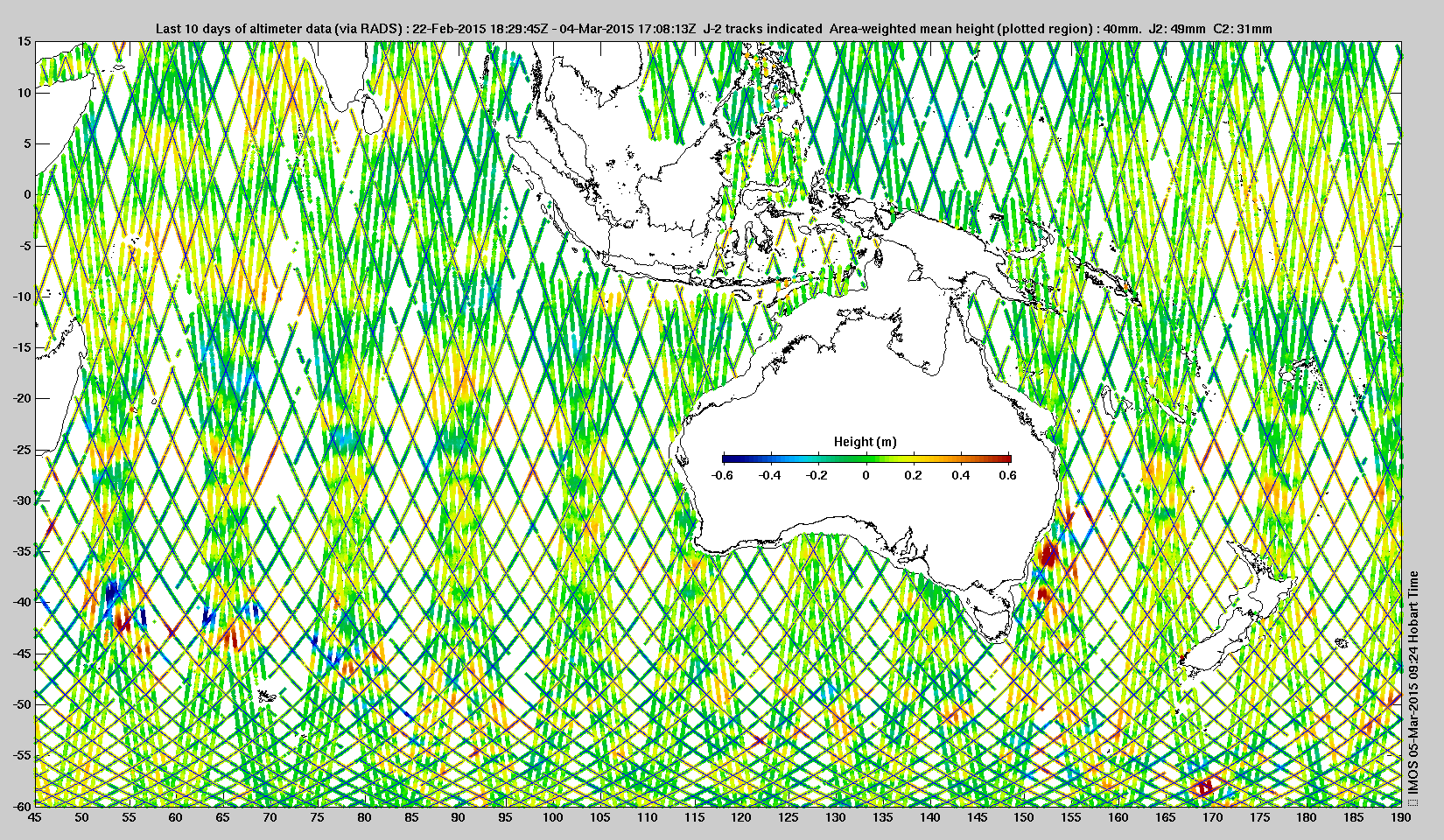Click 'Area-weighted mean height (plotted region)' text

pos(961,29)
